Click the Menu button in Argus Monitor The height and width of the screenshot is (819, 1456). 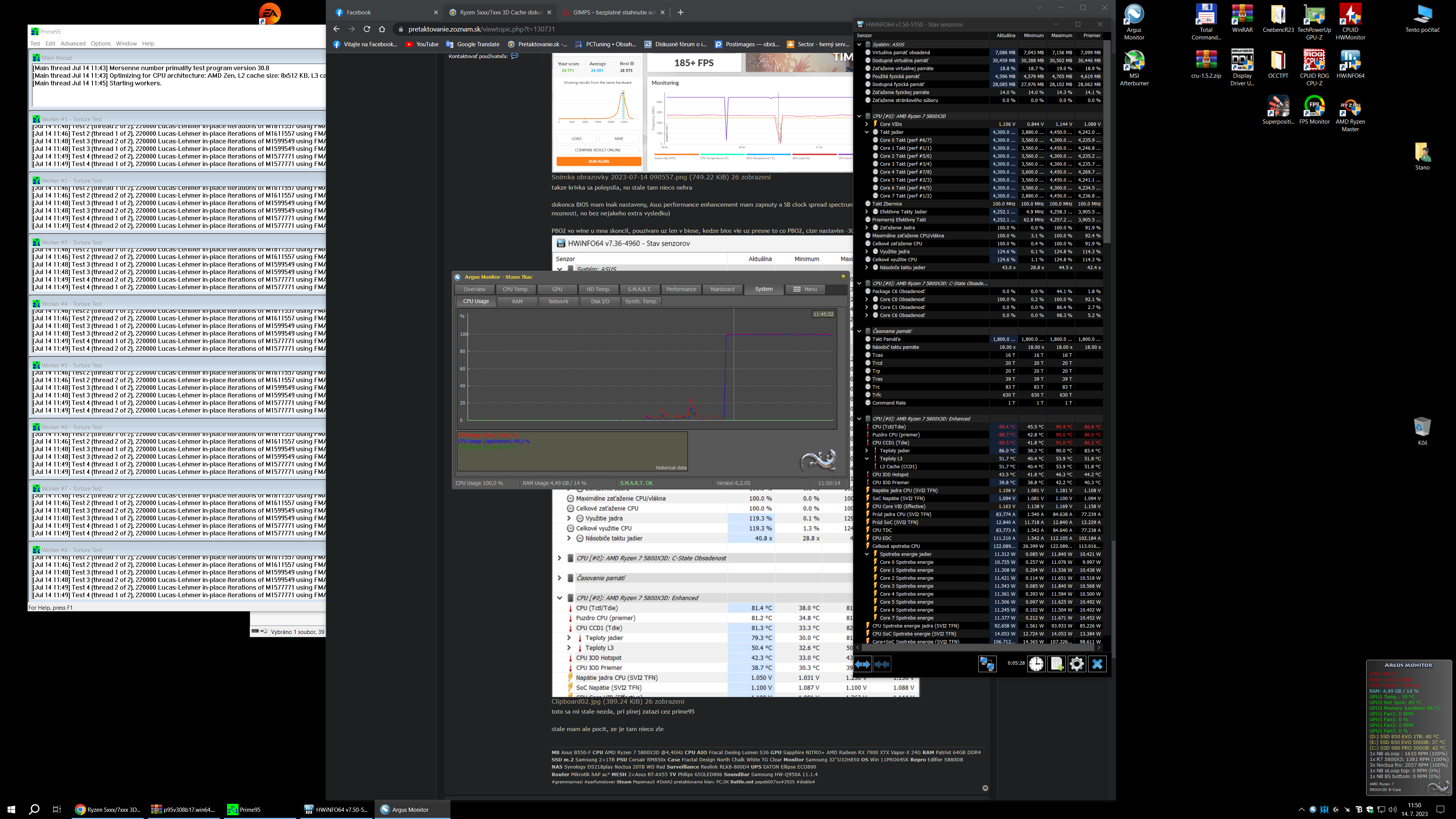[x=805, y=289]
